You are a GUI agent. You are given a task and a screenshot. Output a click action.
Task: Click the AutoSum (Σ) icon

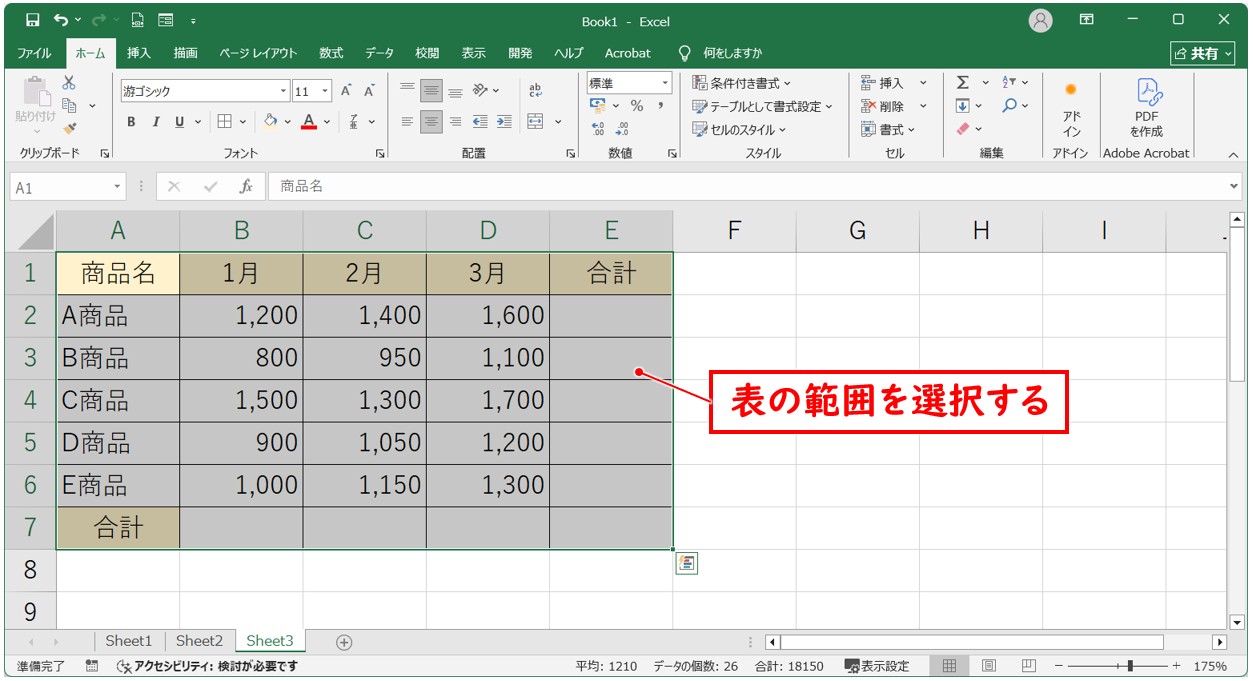[x=961, y=82]
